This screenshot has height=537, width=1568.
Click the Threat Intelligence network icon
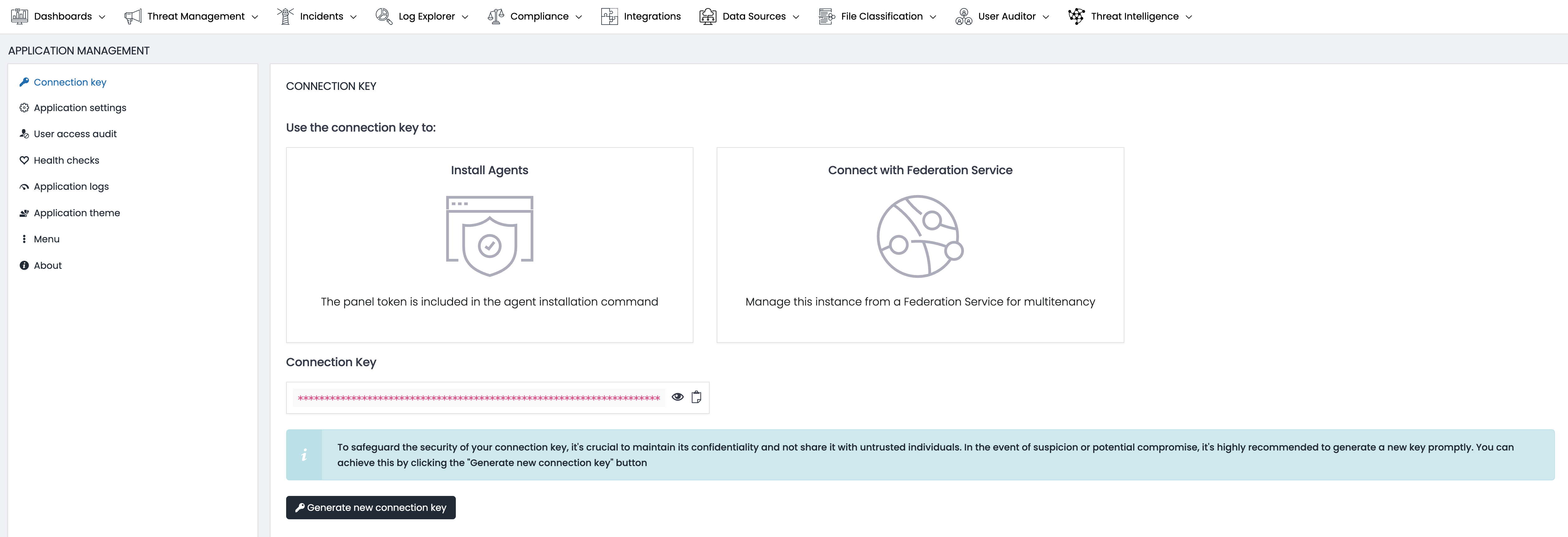click(x=1076, y=16)
